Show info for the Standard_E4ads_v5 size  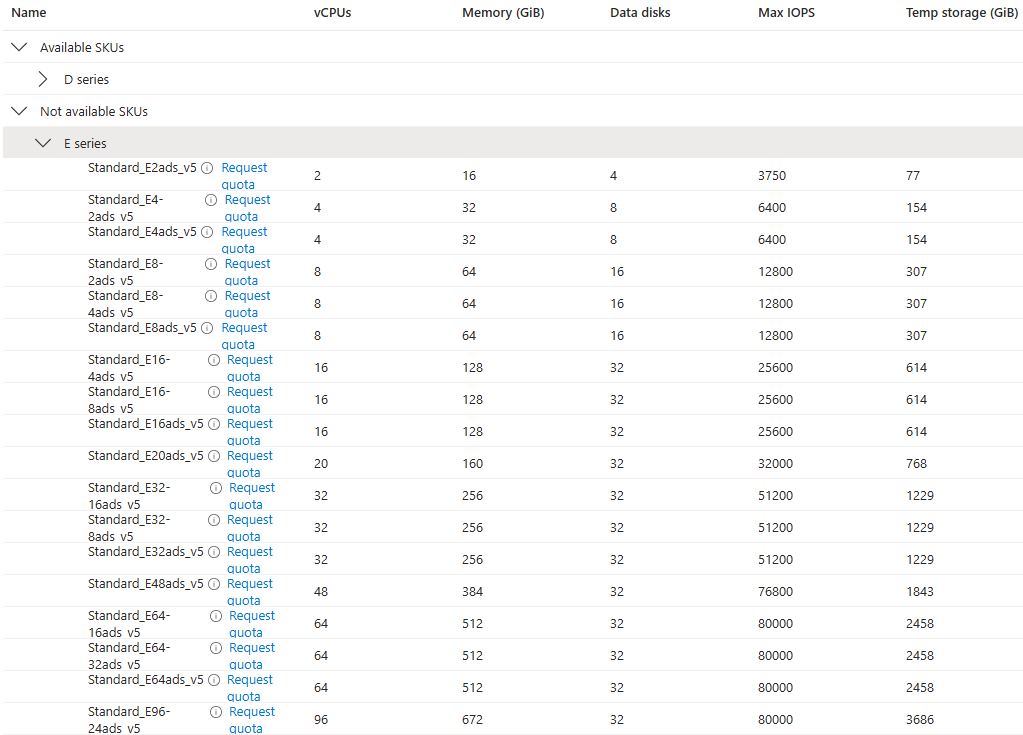coord(207,232)
